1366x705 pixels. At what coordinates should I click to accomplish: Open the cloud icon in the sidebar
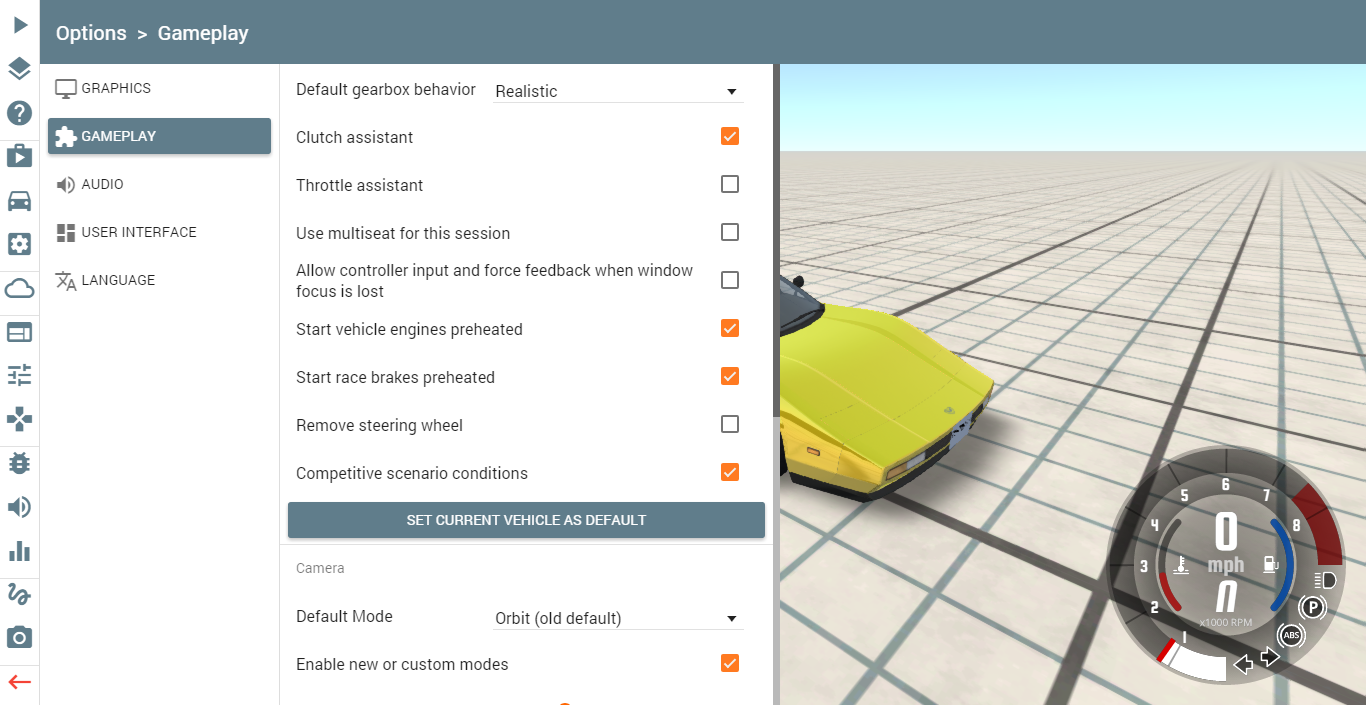20,289
